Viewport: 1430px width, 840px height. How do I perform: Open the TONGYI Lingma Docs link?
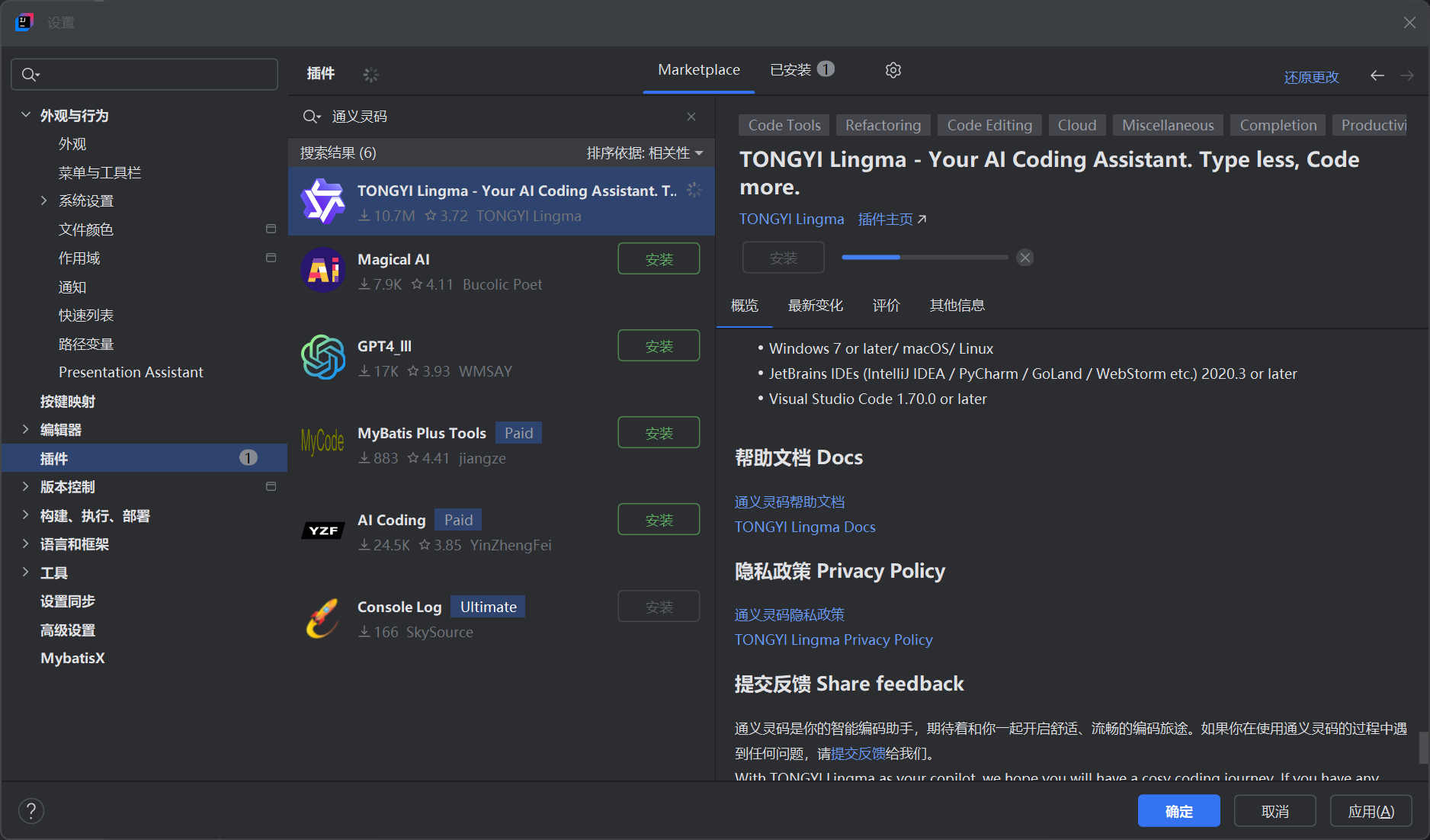[804, 527]
